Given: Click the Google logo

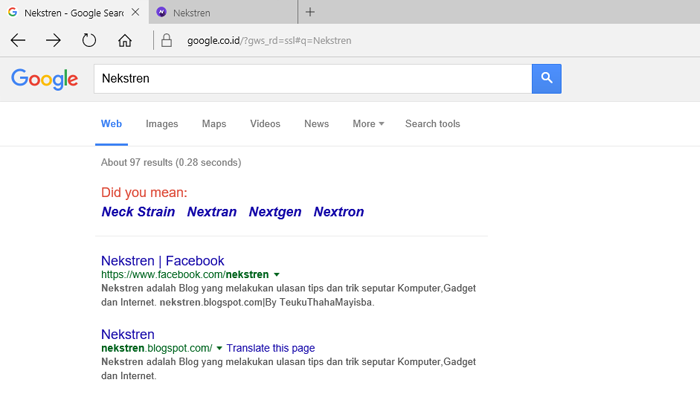Looking at the screenshot, I should tap(45, 79).
